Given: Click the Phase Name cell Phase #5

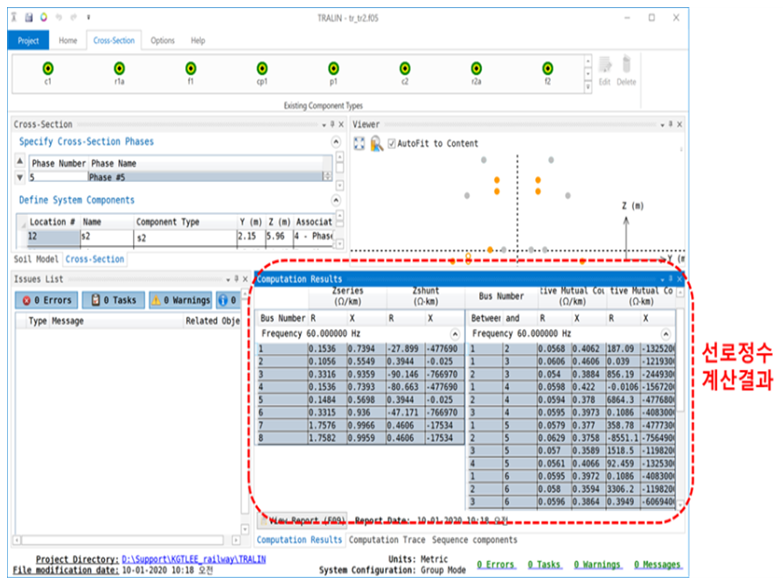Looking at the screenshot, I should (207, 177).
